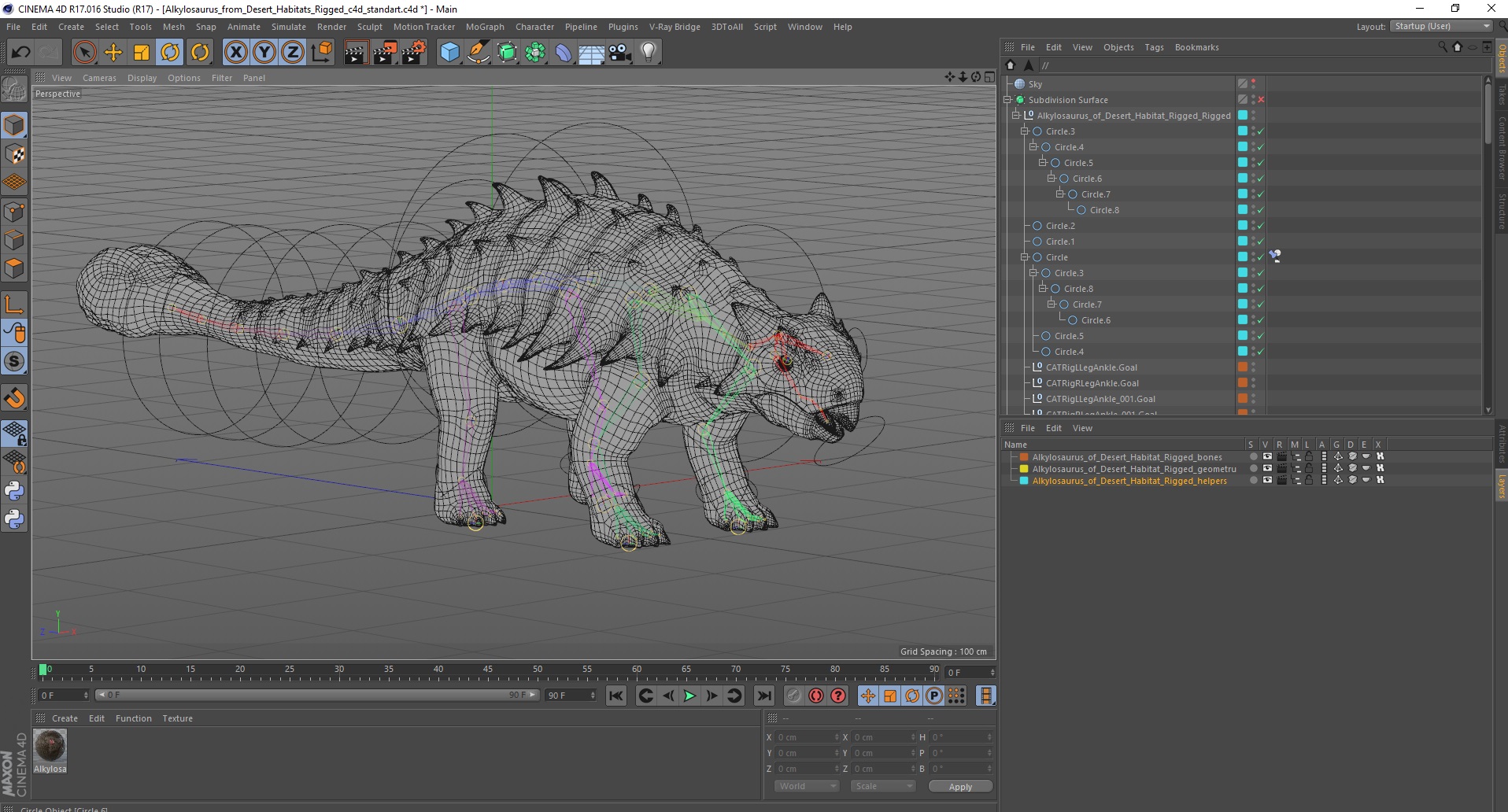Select Edges mode in left sidebar
Viewport: 1508px width, 812px height.
[14, 240]
